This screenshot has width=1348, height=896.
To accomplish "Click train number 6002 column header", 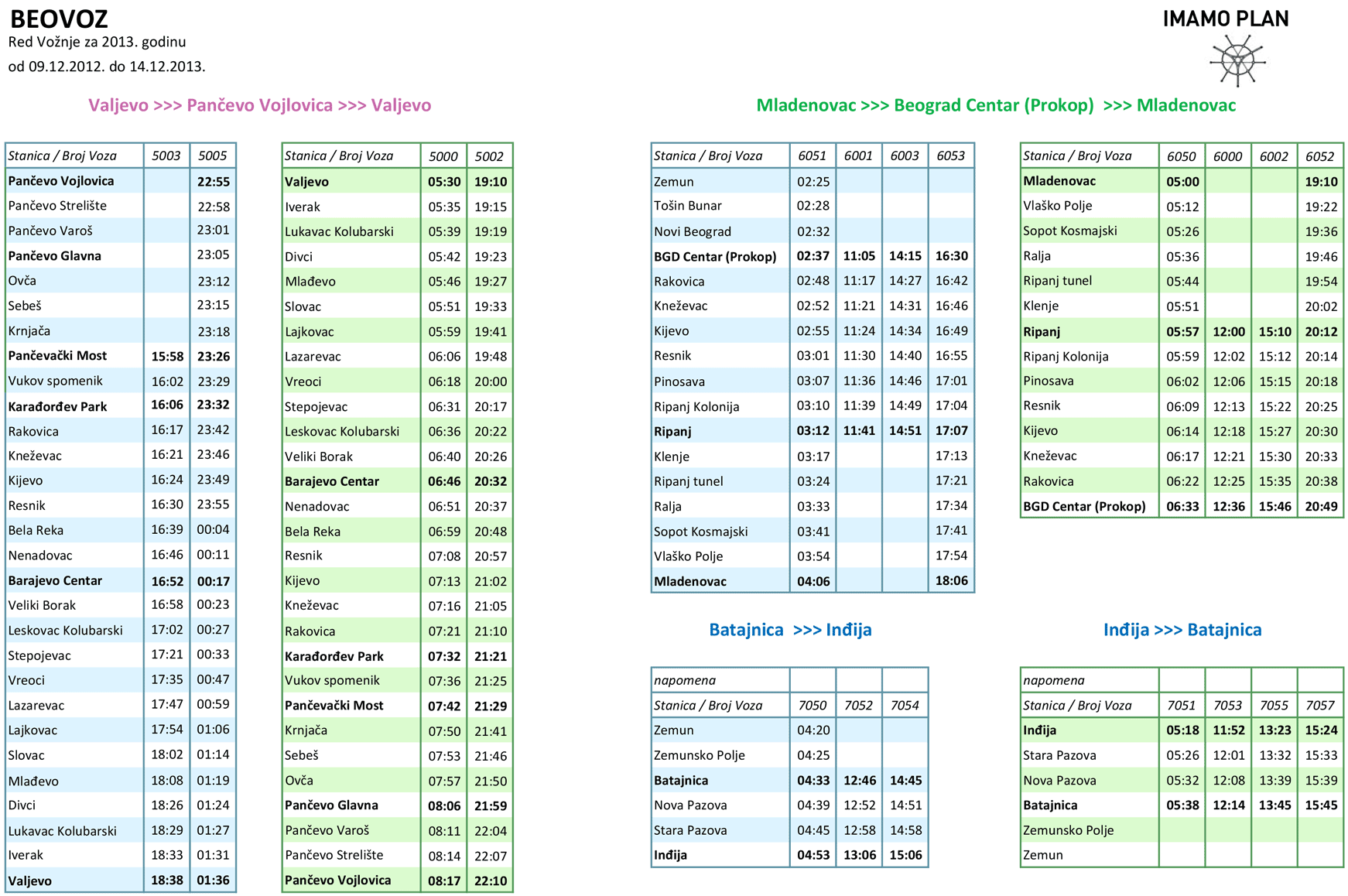I will pyautogui.click(x=1274, y=156).
